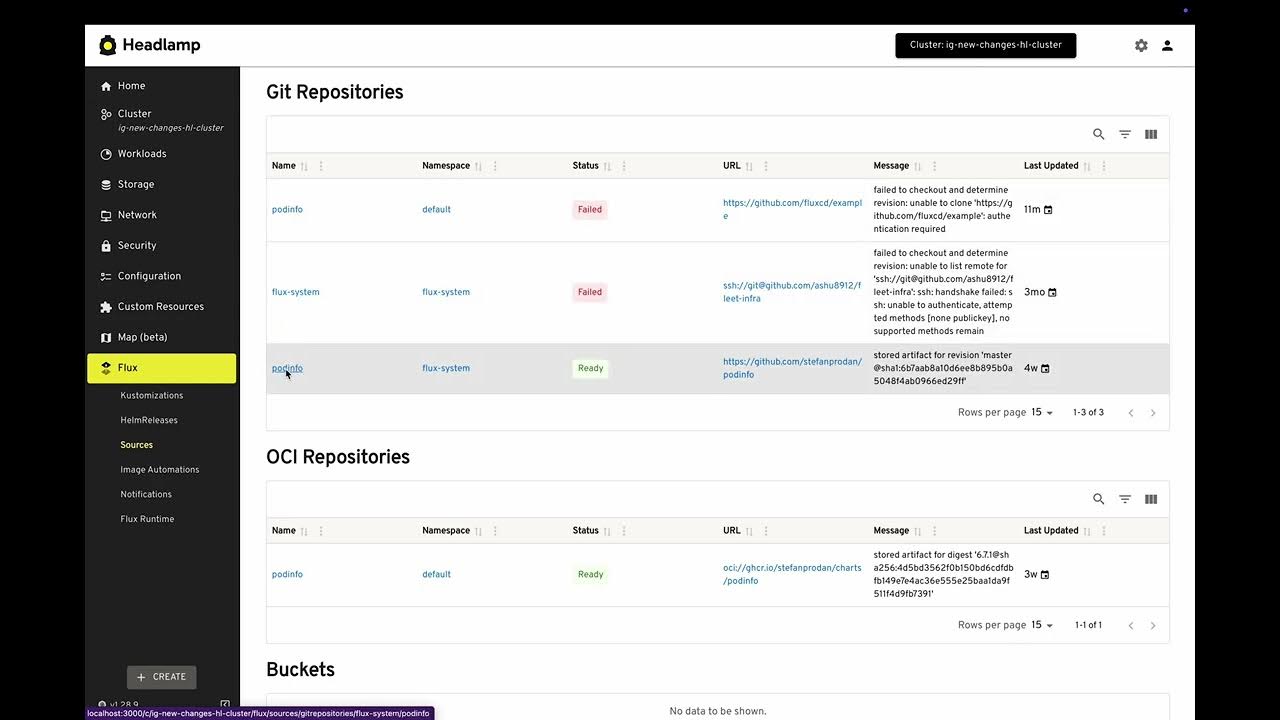Open the settings gear icon
The image size is (1280, 720).
(1141, 46)
